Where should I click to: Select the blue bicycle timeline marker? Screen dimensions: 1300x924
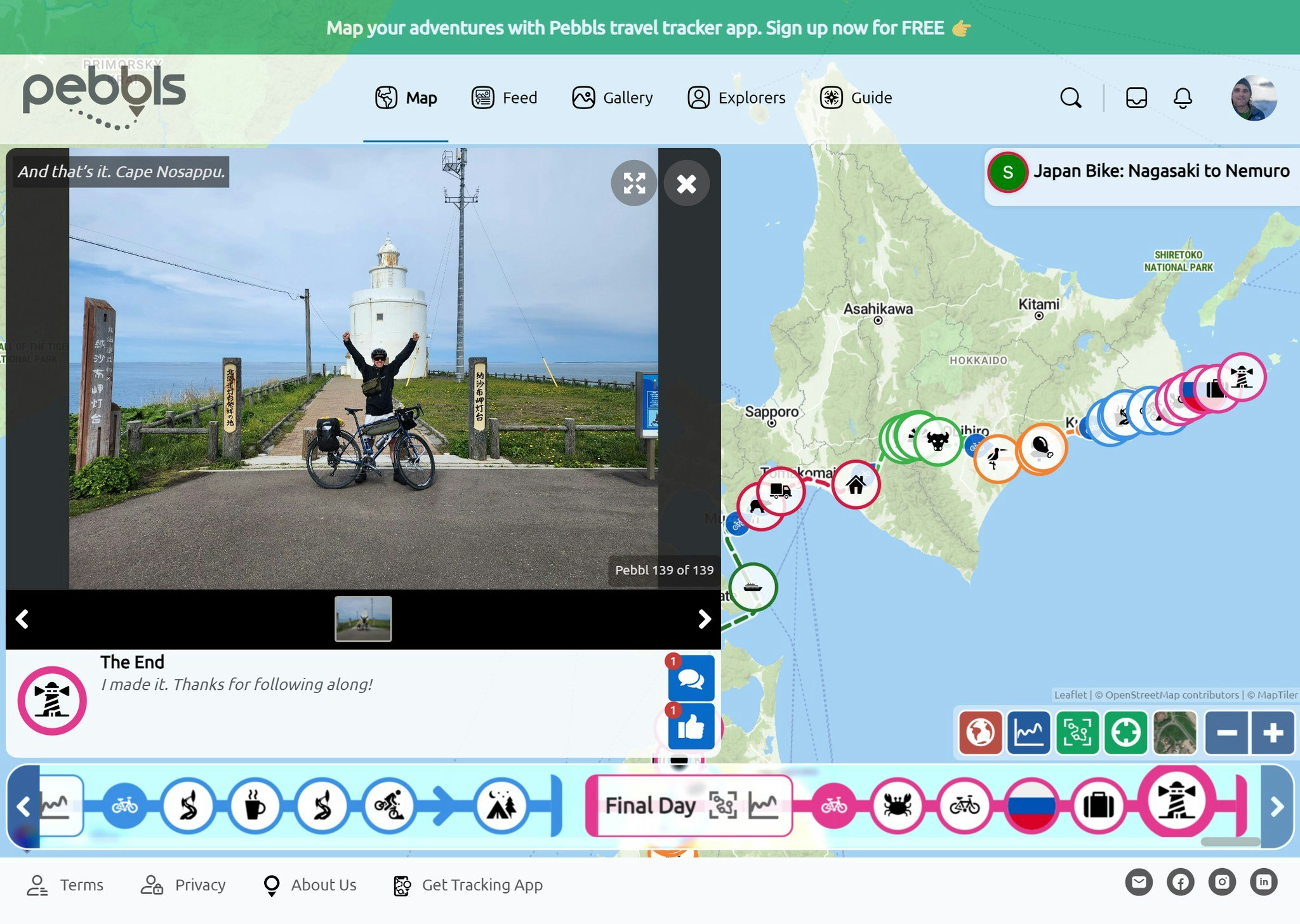point(124,806)
